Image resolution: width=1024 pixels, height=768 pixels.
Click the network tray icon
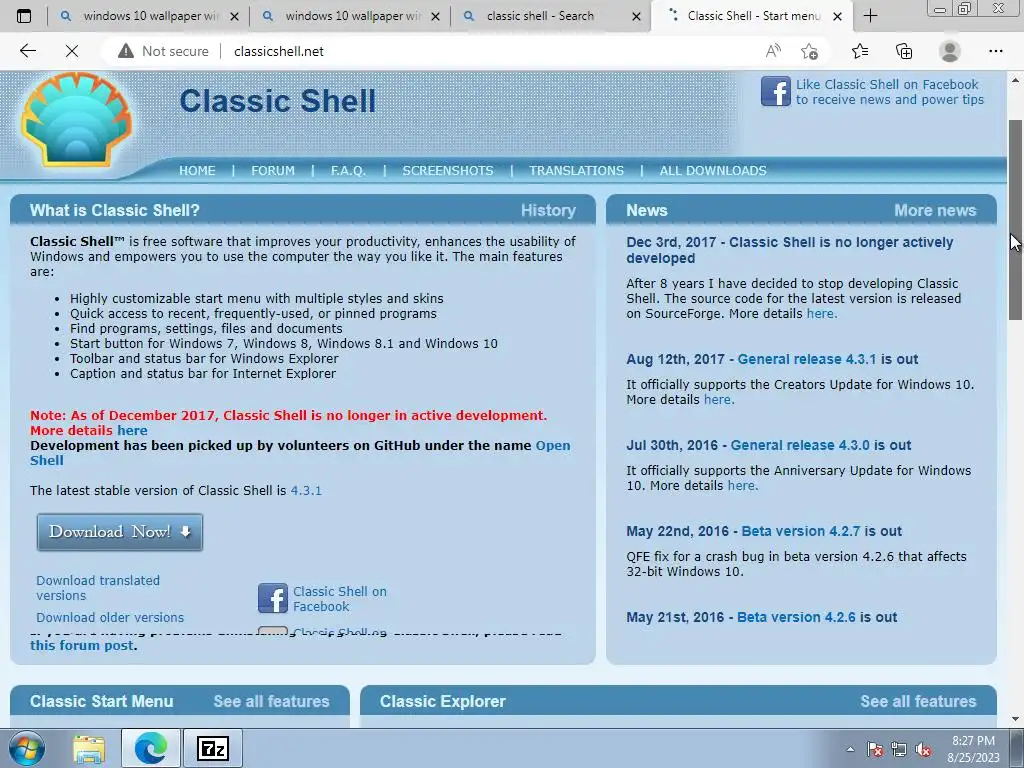[899, 749]
